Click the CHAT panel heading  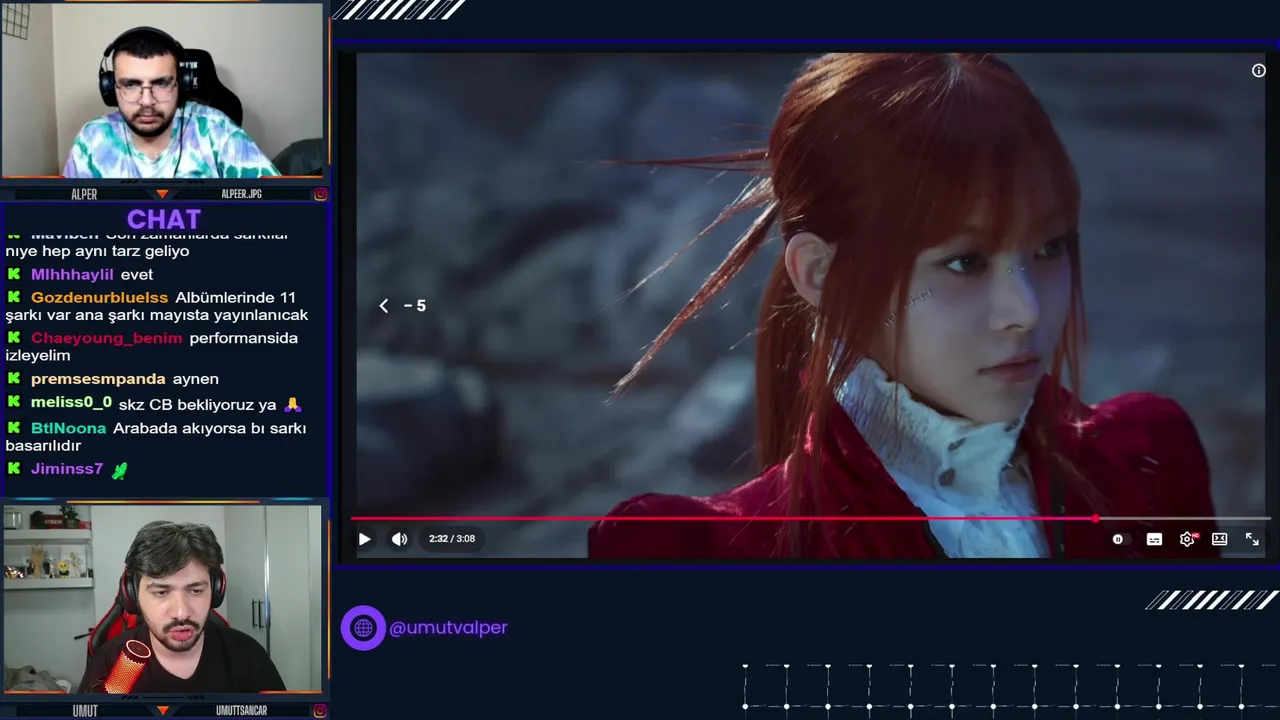coord(164,219)
